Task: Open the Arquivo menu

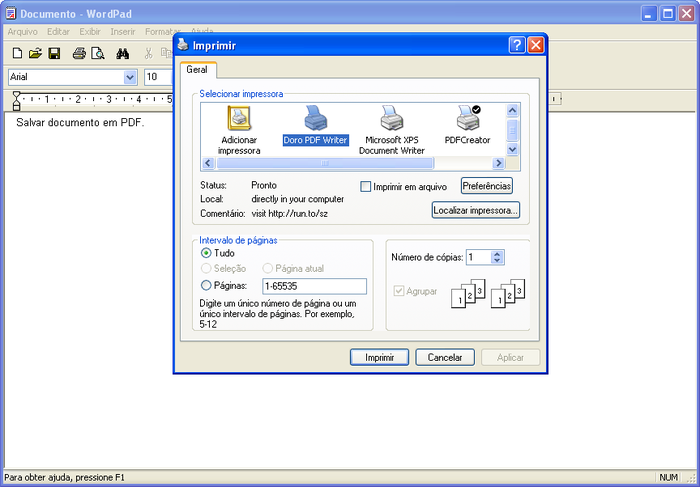Action: (x=23, y=32)
